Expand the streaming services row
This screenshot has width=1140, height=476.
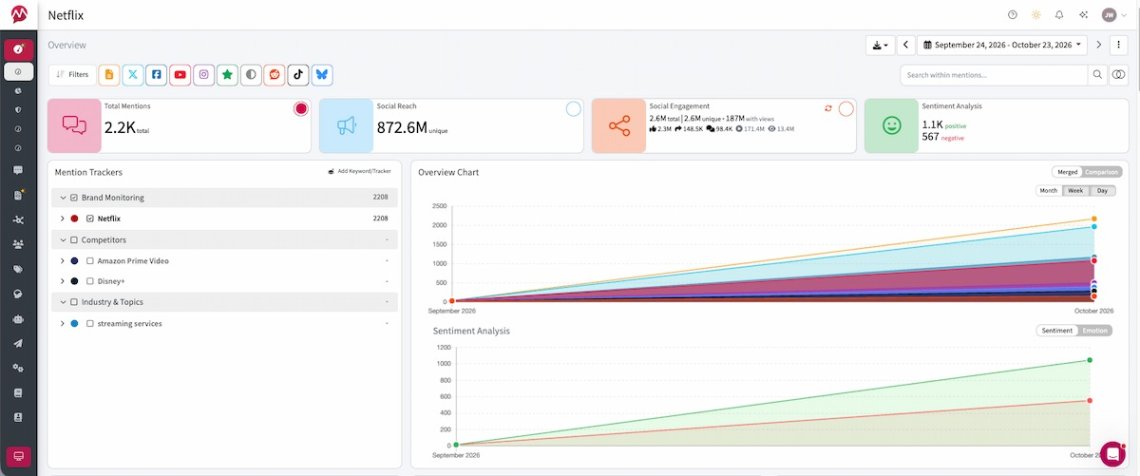(63, 323)
